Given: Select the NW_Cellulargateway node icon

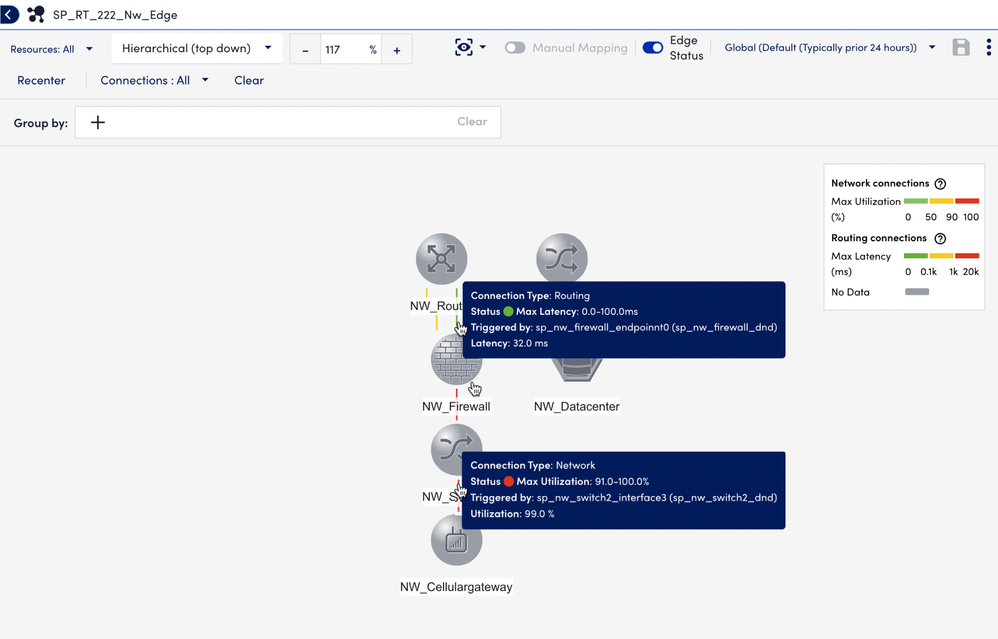Looking at the screenshot, I should pyautogui.click(x=456, y=541).
